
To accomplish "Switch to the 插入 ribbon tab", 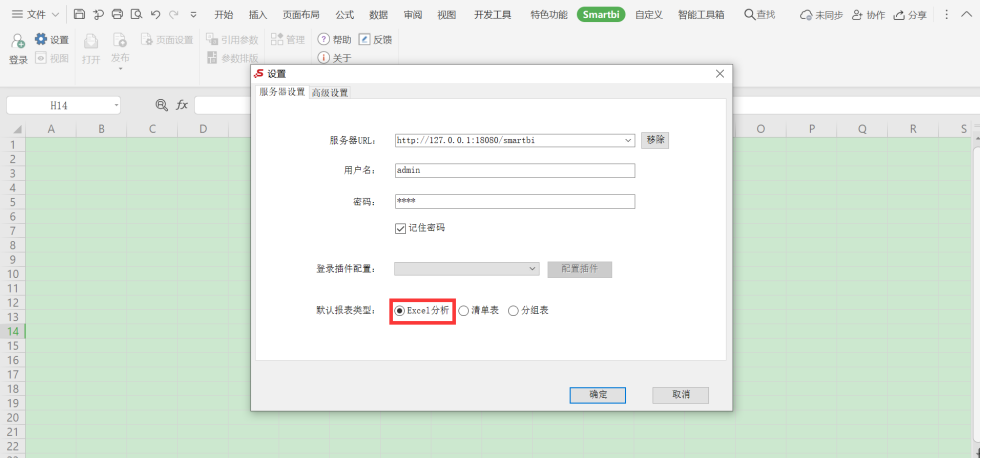I will (x=258, y=14).
